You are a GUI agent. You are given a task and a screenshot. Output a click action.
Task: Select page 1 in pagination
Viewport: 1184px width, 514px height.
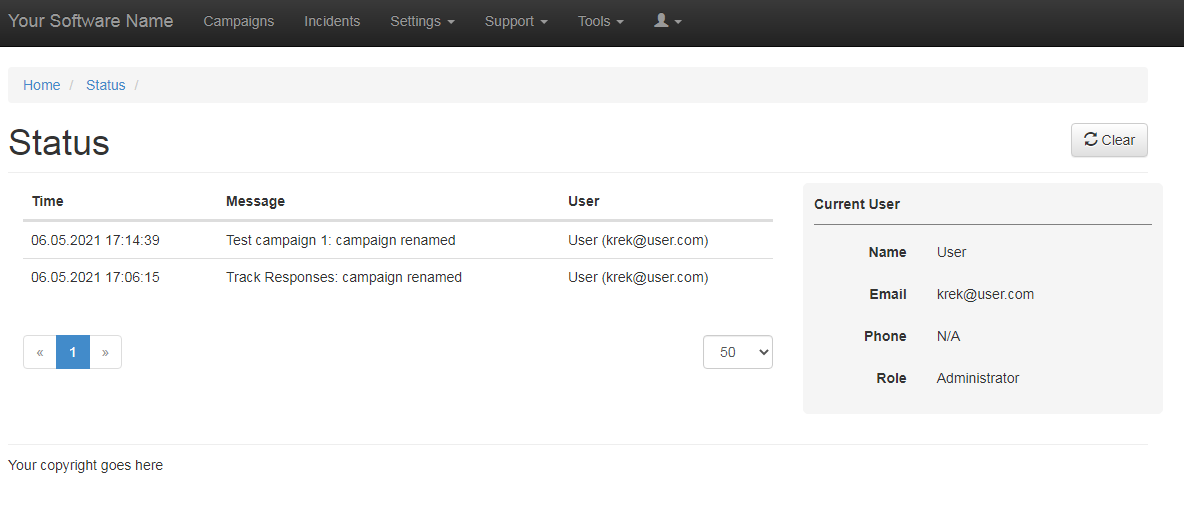(x=73, y=352)
